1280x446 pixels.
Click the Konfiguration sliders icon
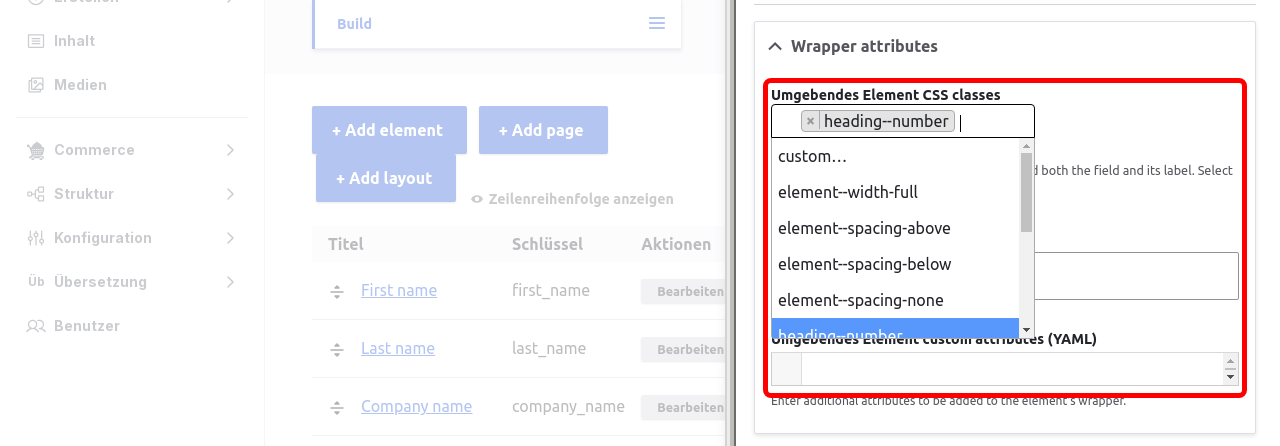(x=36, y=238)
